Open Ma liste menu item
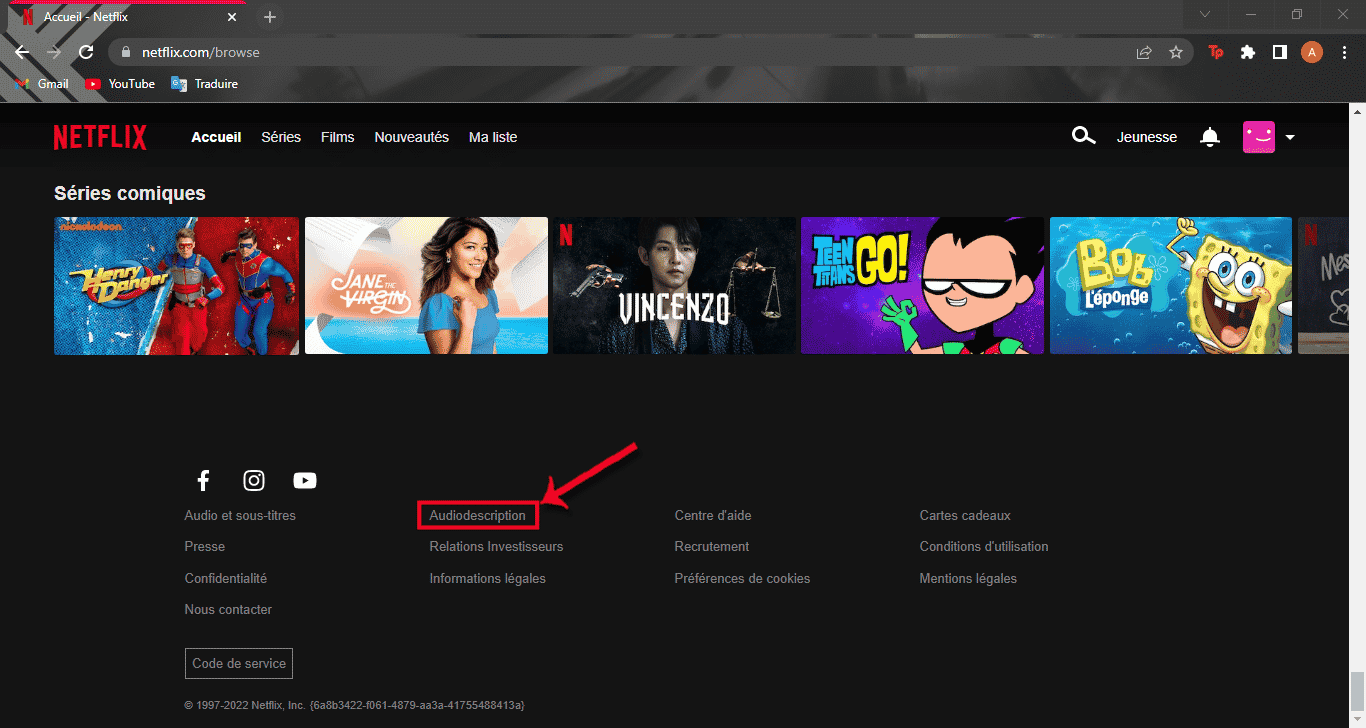This screenshot has width=1366, height=728. tap(493, 137)
